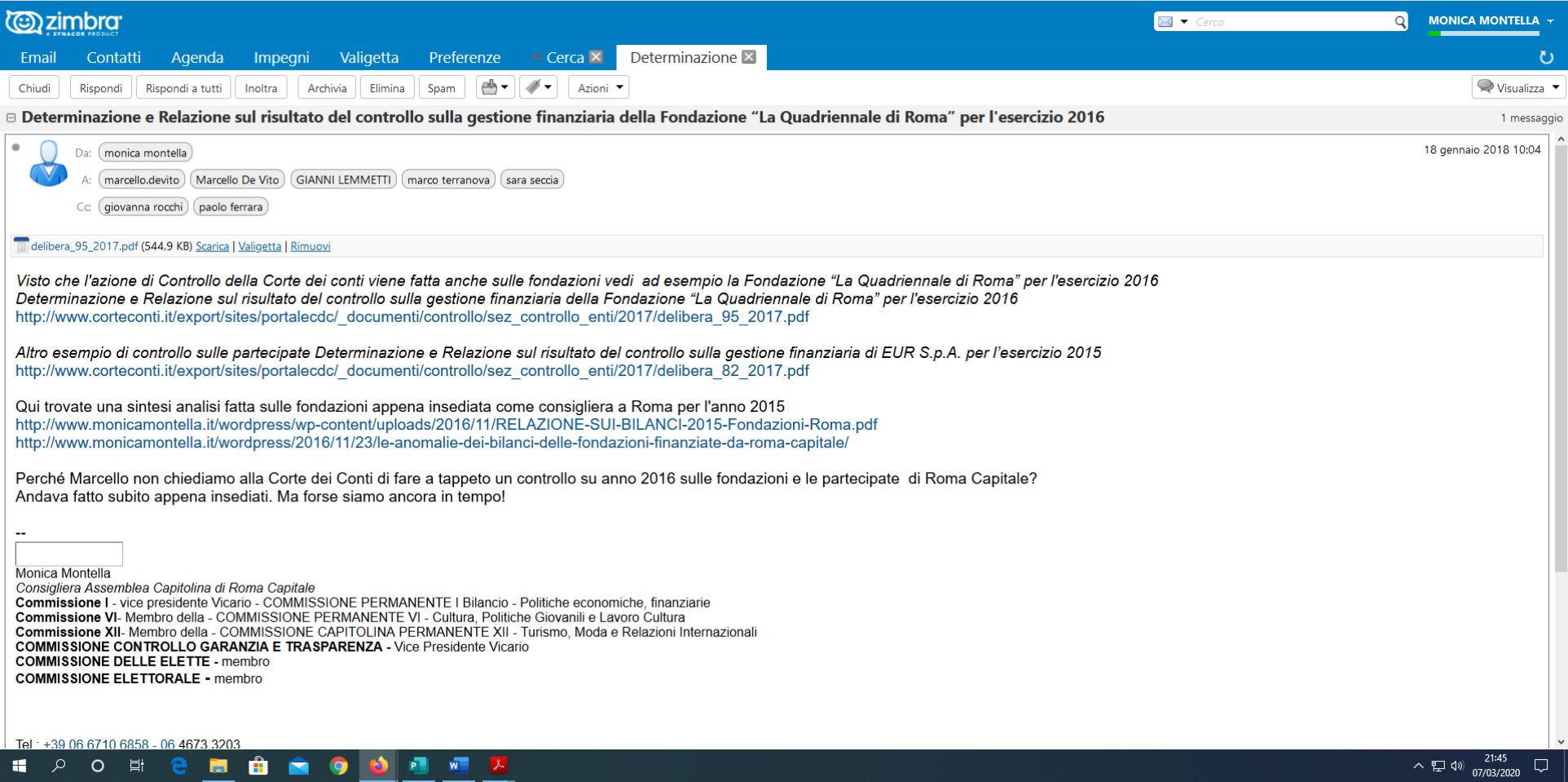Close the Cerca tab
This screenshot has height=782, width=1568.
(x=597, y=57)
